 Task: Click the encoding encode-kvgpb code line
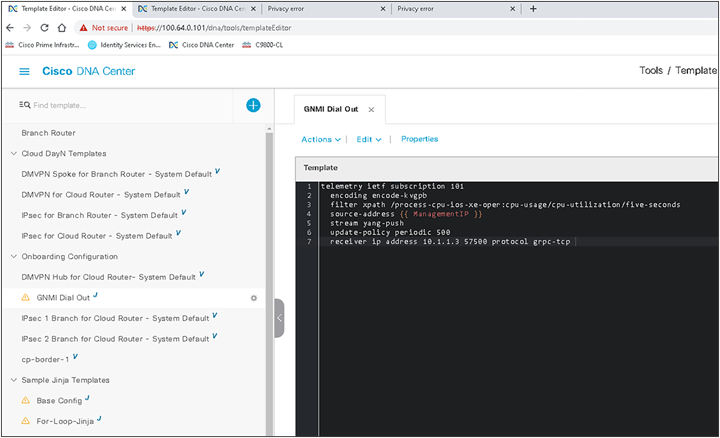coord(378,196)
